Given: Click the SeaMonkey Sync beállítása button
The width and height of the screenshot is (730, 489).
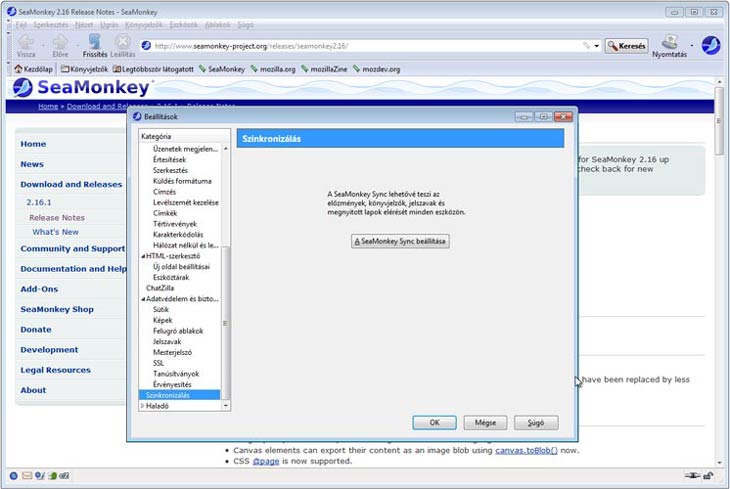Looking at the screenshot, I should pyautogui.click(x=401, y=241).
